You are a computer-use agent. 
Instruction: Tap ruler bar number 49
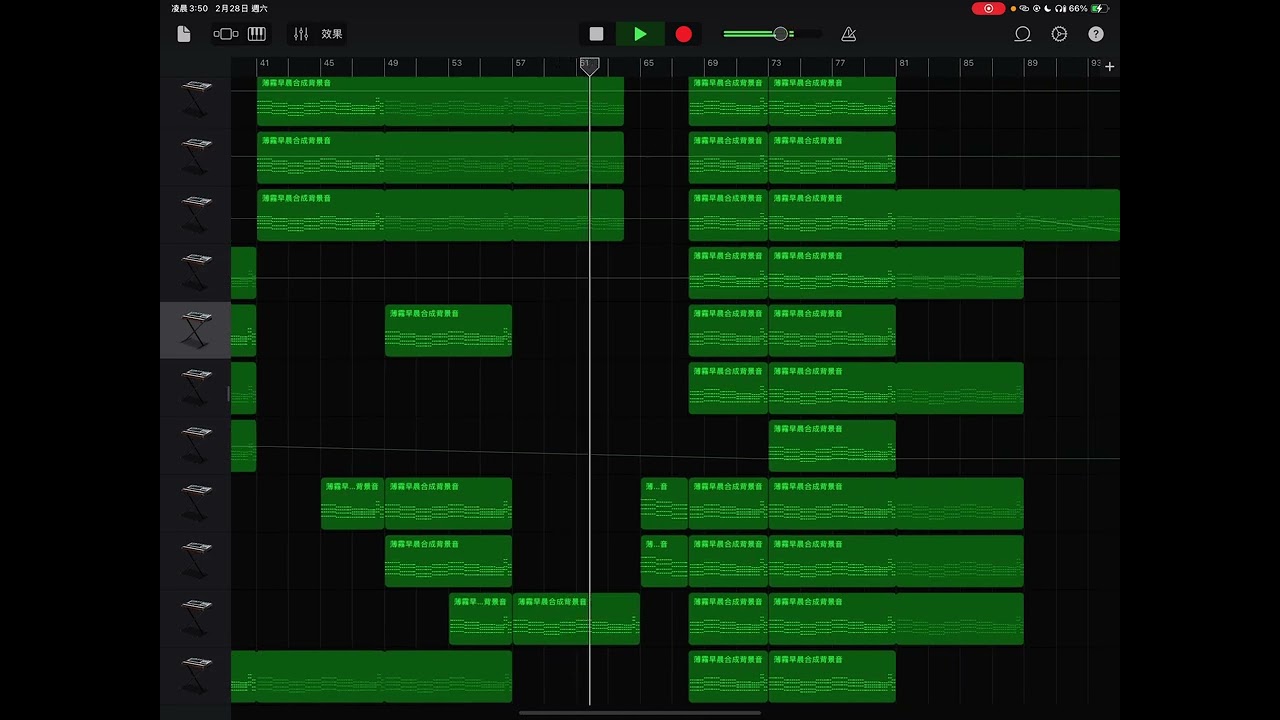393,63
